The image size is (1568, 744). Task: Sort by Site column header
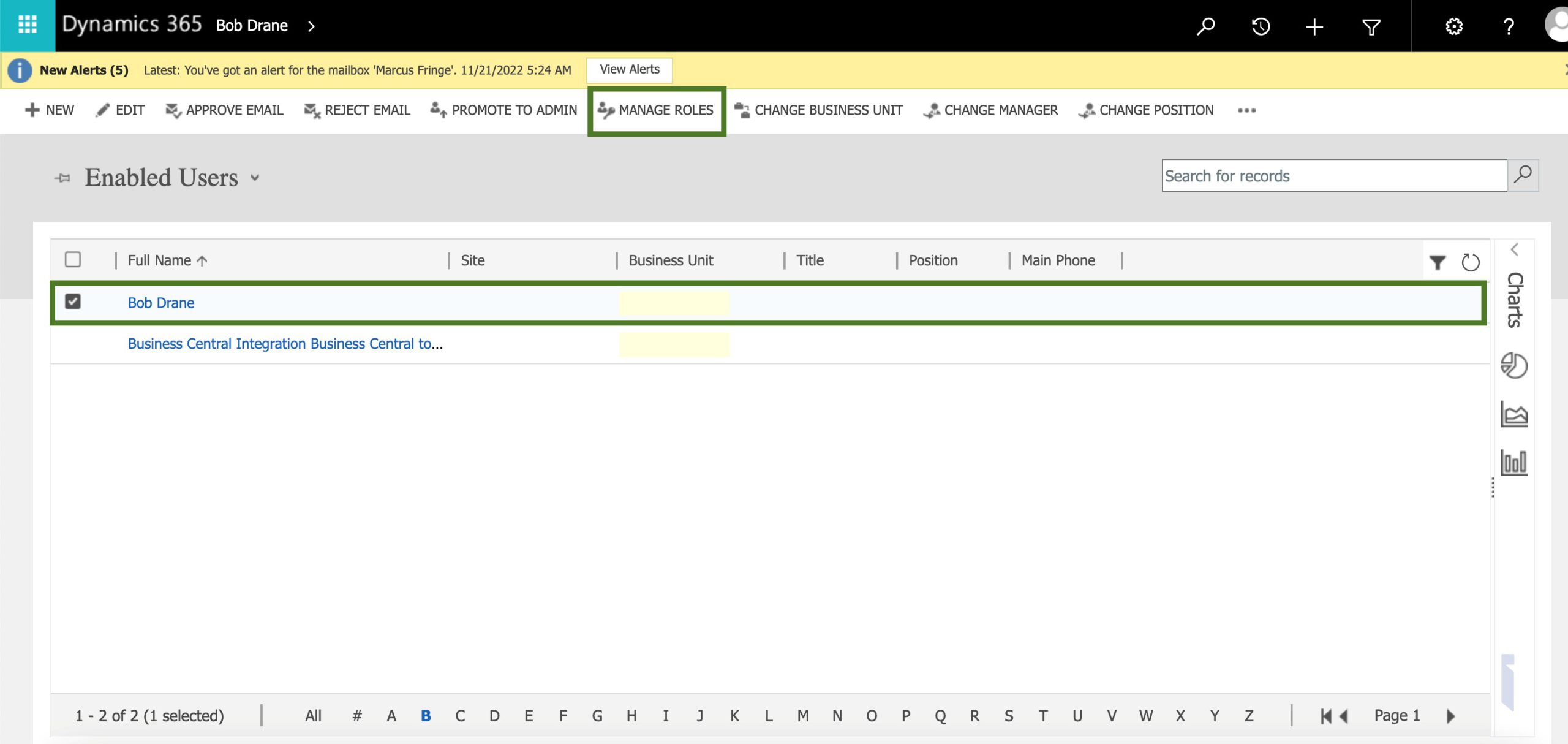(473, 260)
